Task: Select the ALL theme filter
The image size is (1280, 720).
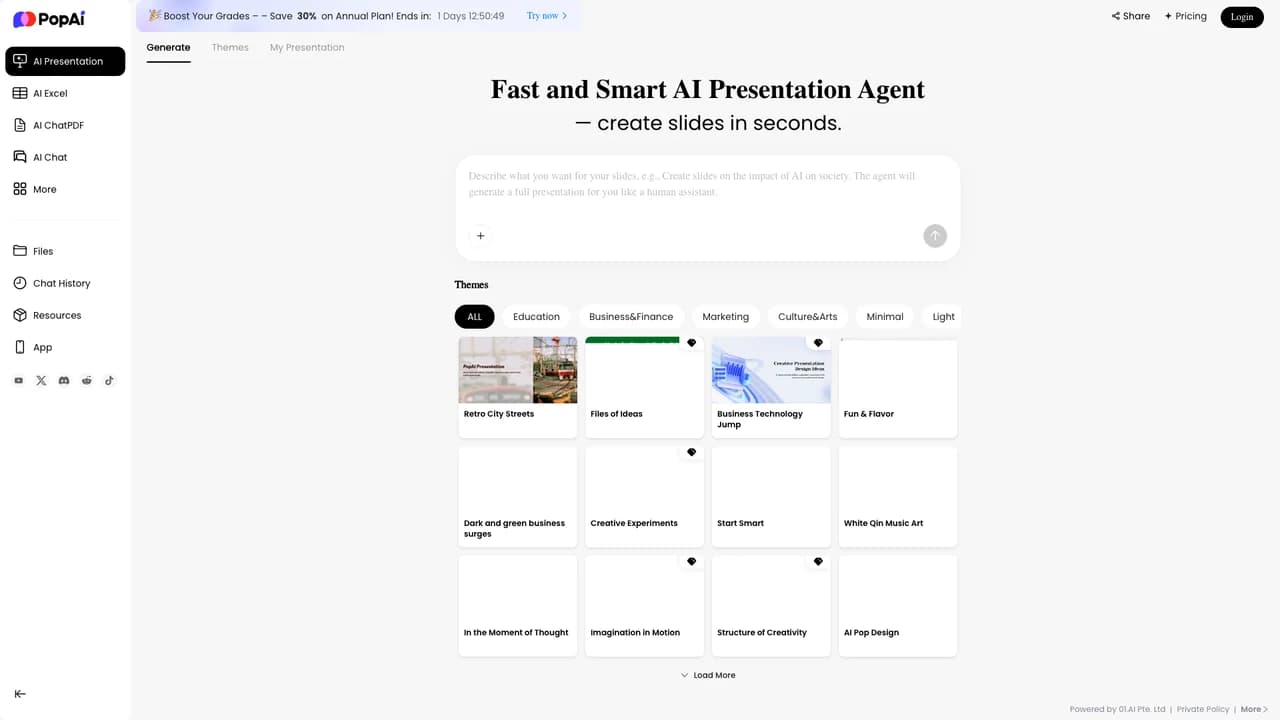Action: [474, 317]
